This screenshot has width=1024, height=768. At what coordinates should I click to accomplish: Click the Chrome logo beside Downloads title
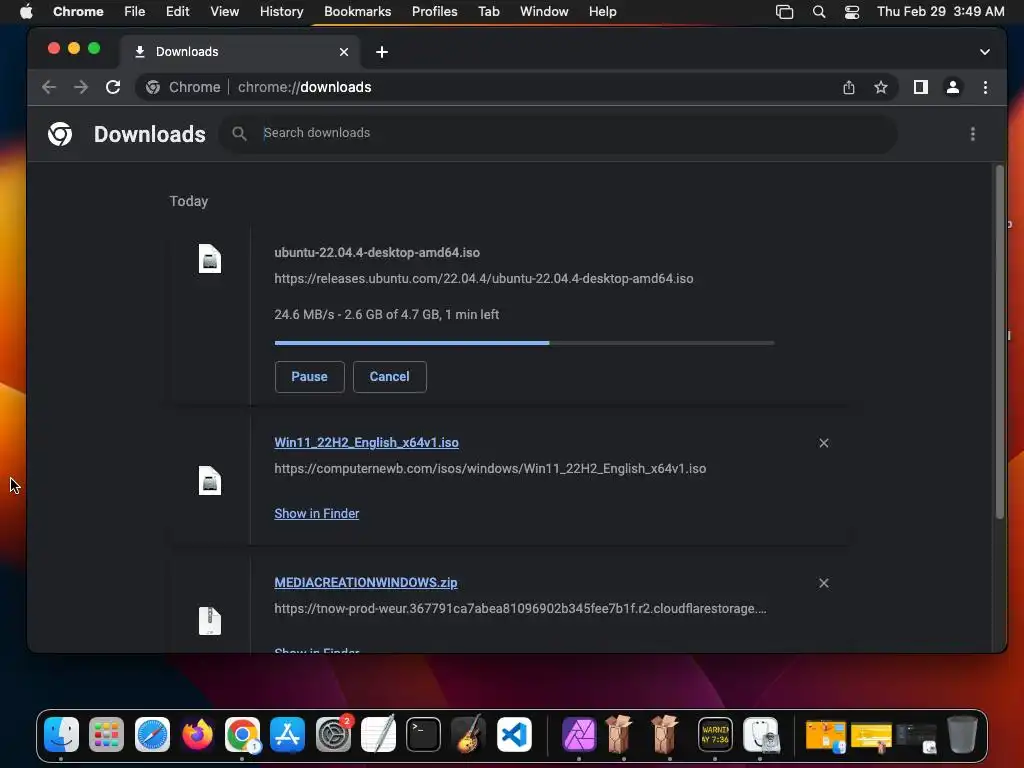point(60,134)
